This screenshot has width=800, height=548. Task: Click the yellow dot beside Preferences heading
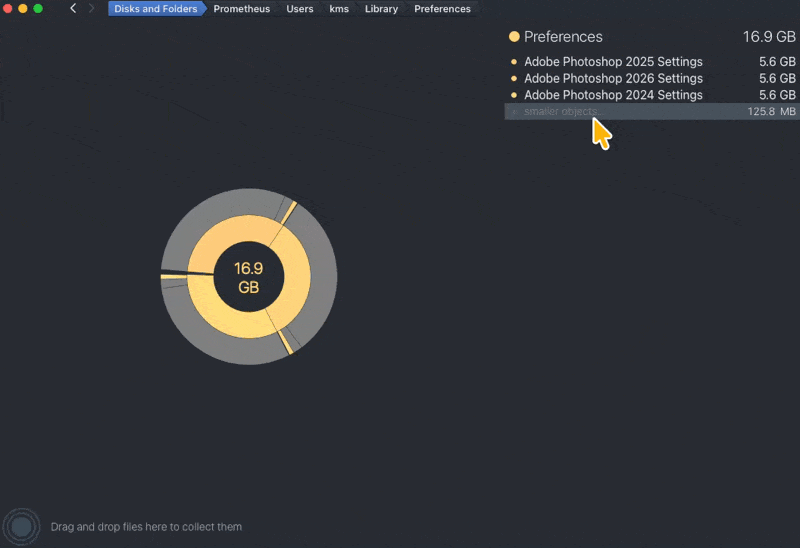[x=514, y=37]
